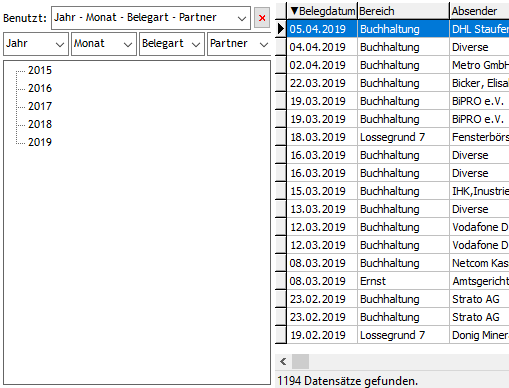Open the Belegart dropdown
509x388 pixels.
(x=196, y=44)
